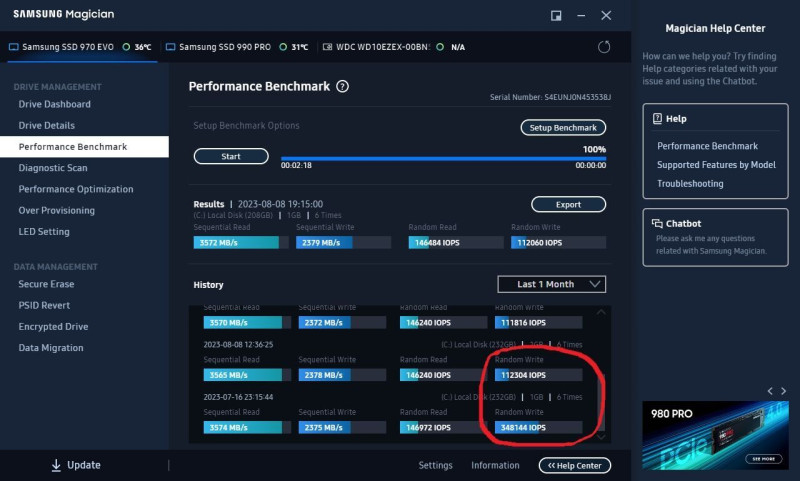
Task: Click the 2379 MB/s sequential write result
Action: point(343,243)
